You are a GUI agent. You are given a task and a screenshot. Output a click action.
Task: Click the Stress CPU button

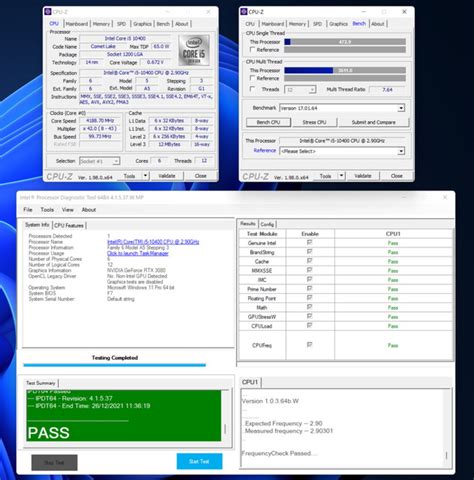tap(314, 122)
